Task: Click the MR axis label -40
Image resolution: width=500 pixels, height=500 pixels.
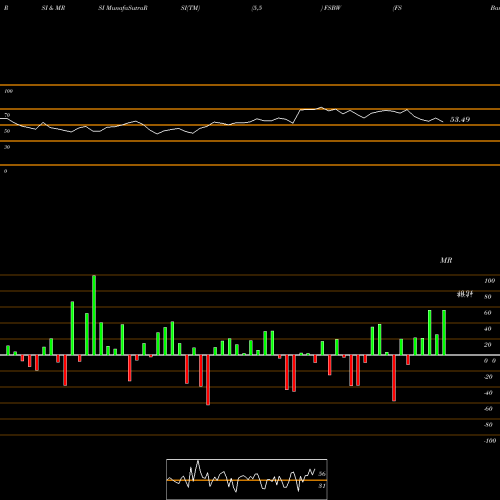Action: point(488,393)
